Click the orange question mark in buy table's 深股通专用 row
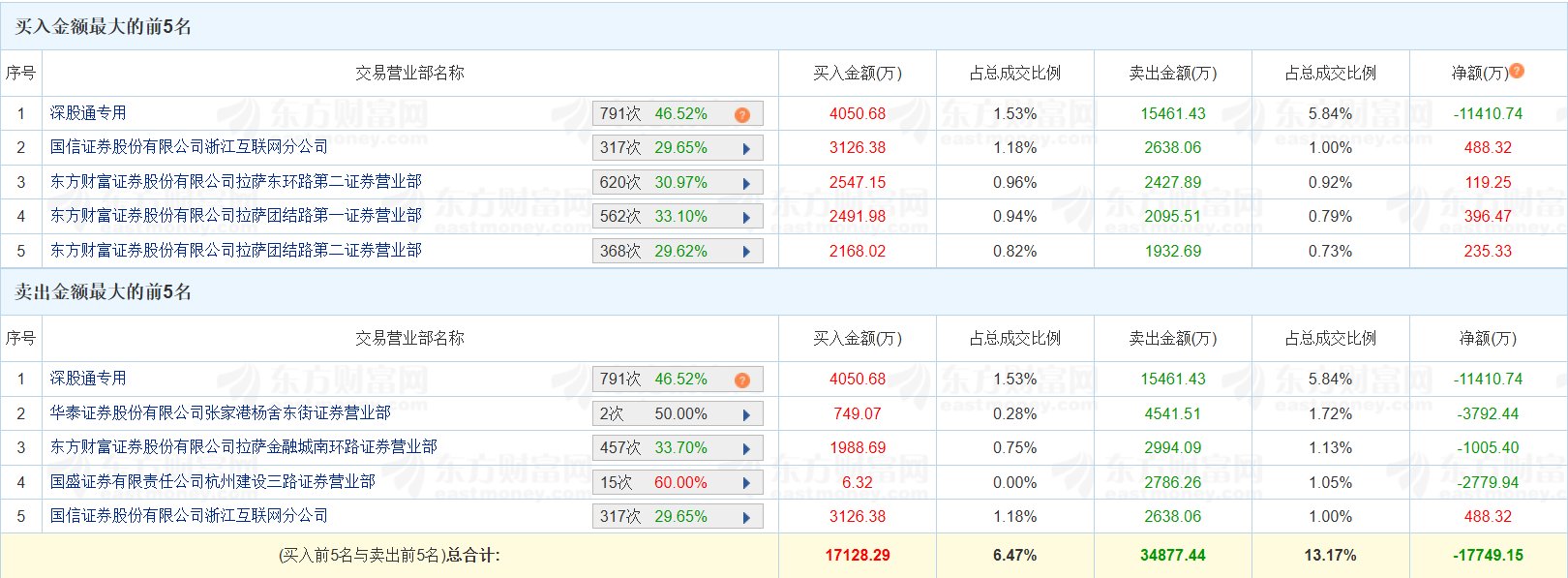 (x=742, y=114)
